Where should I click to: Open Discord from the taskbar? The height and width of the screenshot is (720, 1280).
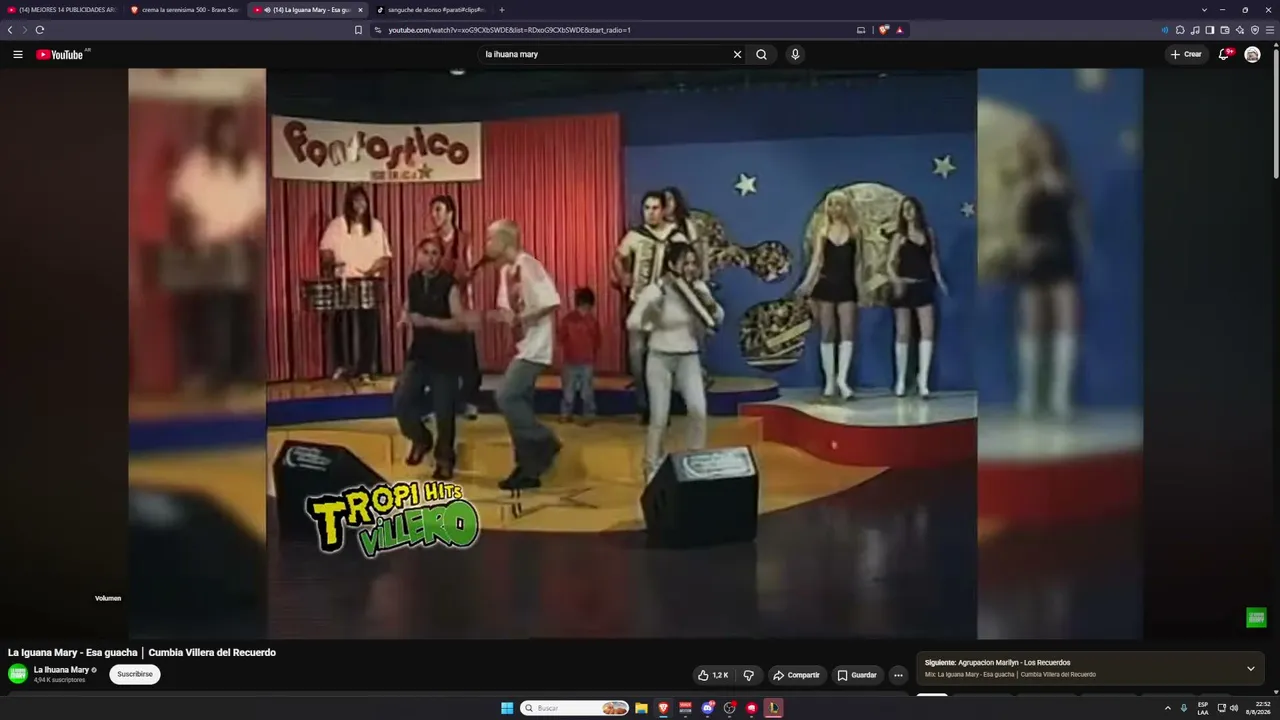tap(708, 708)
